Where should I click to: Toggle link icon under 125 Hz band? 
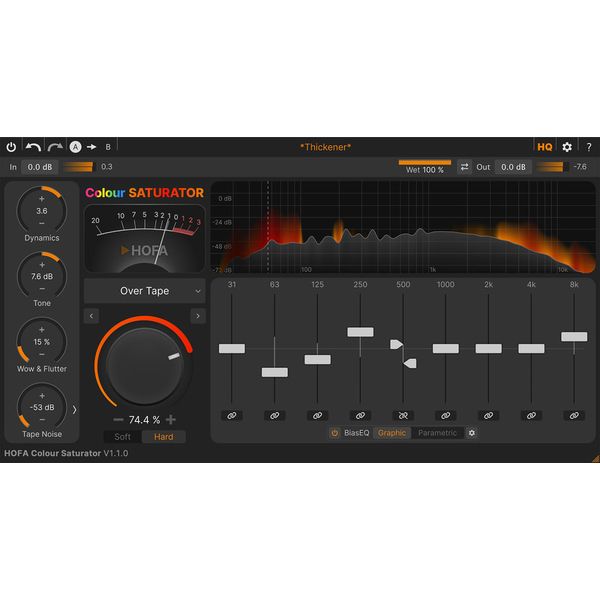click(x=318, y=416)
